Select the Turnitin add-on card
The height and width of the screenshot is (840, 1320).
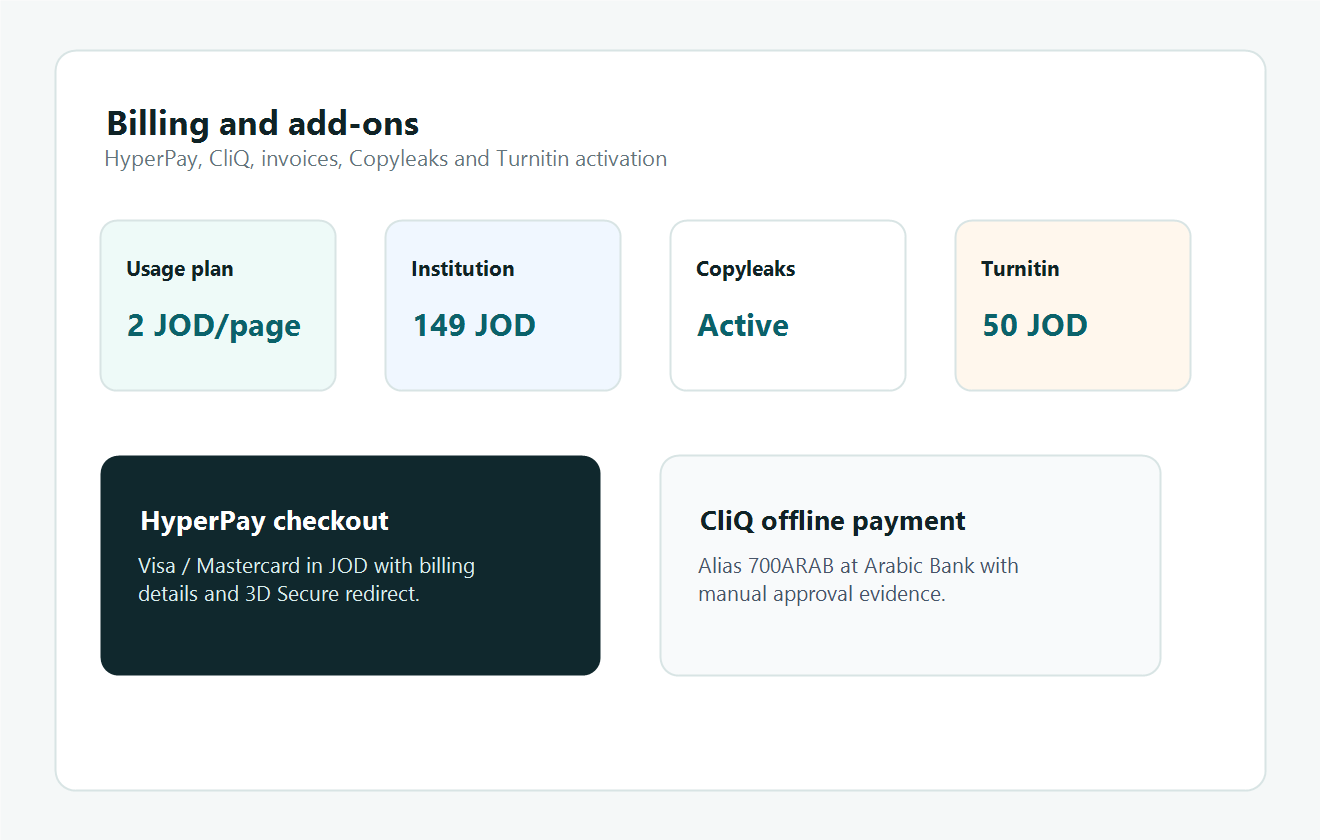[x=1073, y=305]
